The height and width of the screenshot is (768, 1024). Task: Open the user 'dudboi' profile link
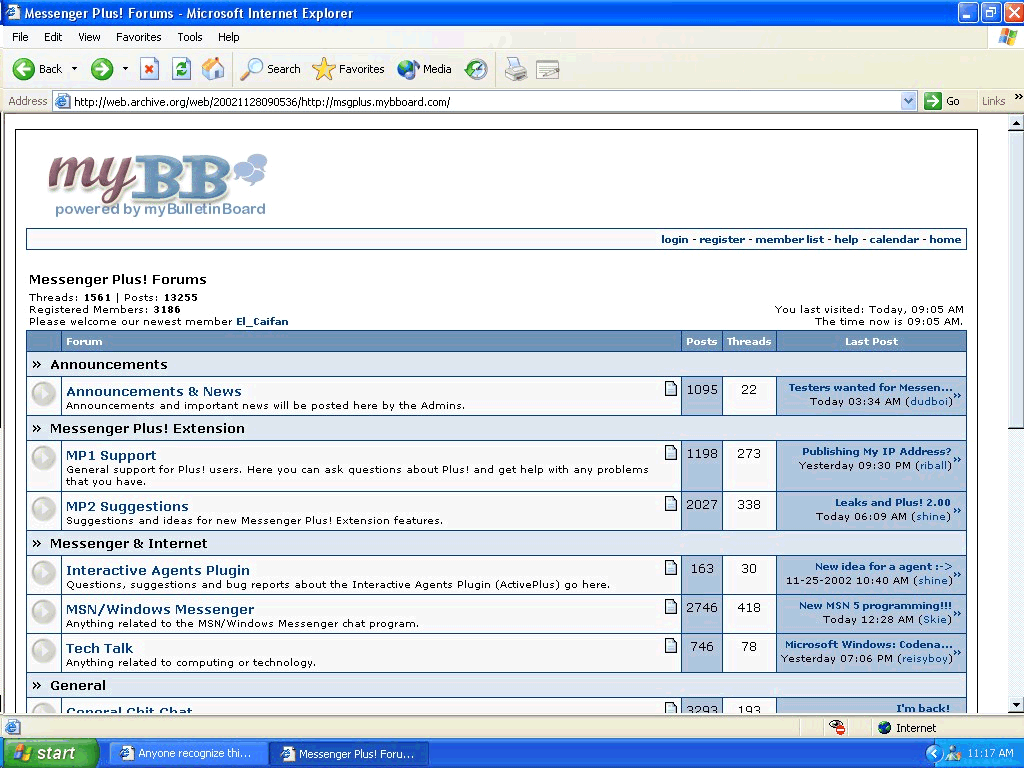point(929,402)
